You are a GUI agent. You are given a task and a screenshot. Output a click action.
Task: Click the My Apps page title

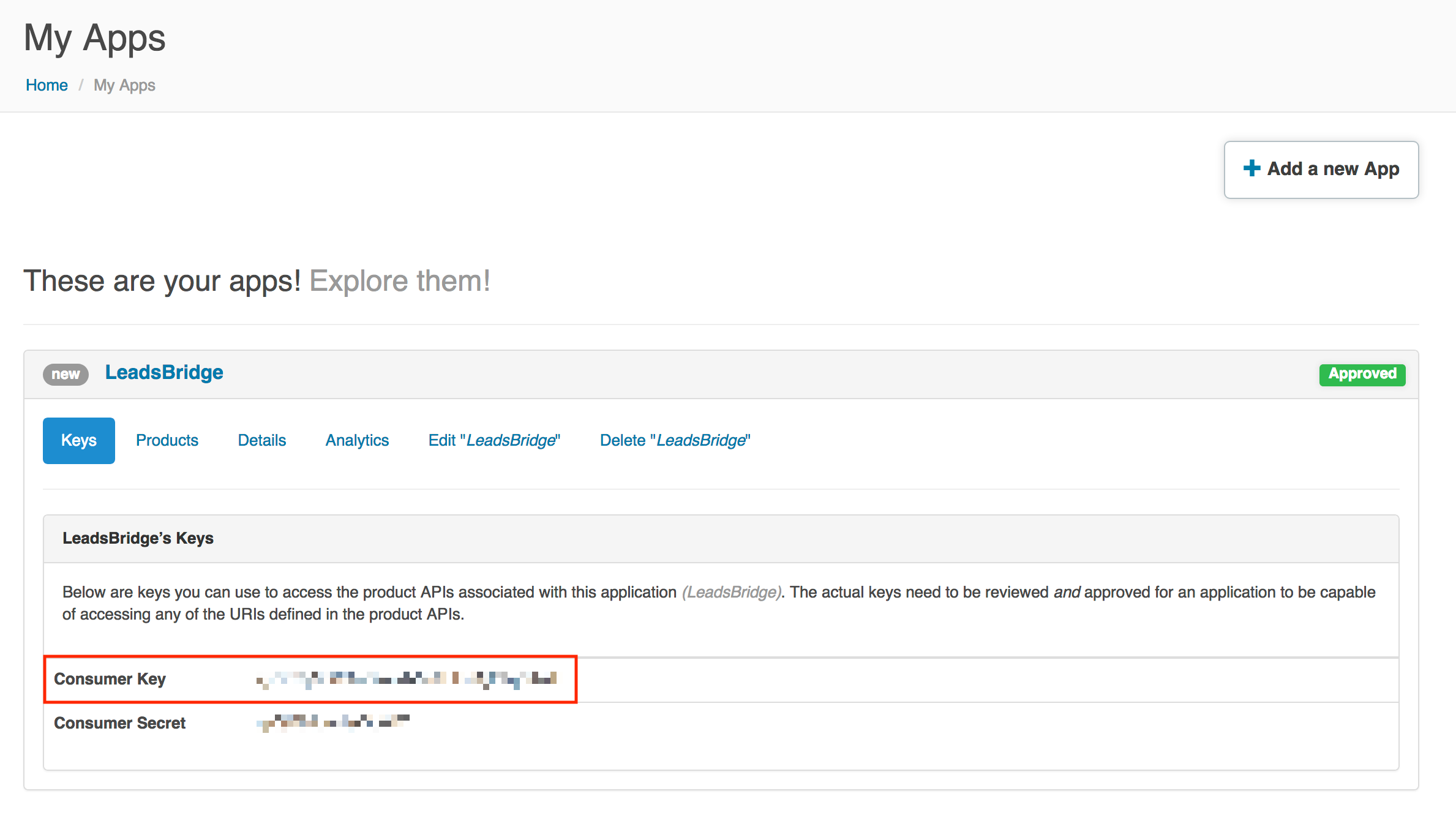(x=95, y=38)
